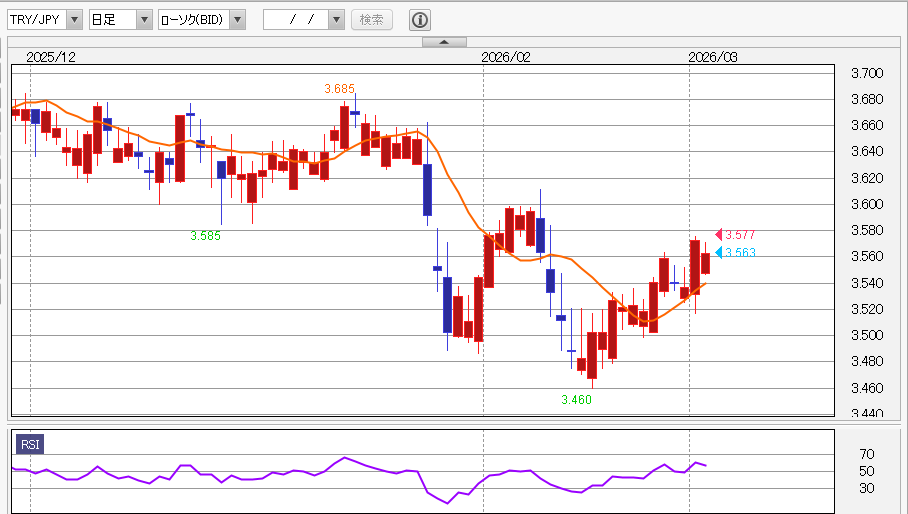
Task: Click the 3.700 price axis value
Action: coord(867,73)
